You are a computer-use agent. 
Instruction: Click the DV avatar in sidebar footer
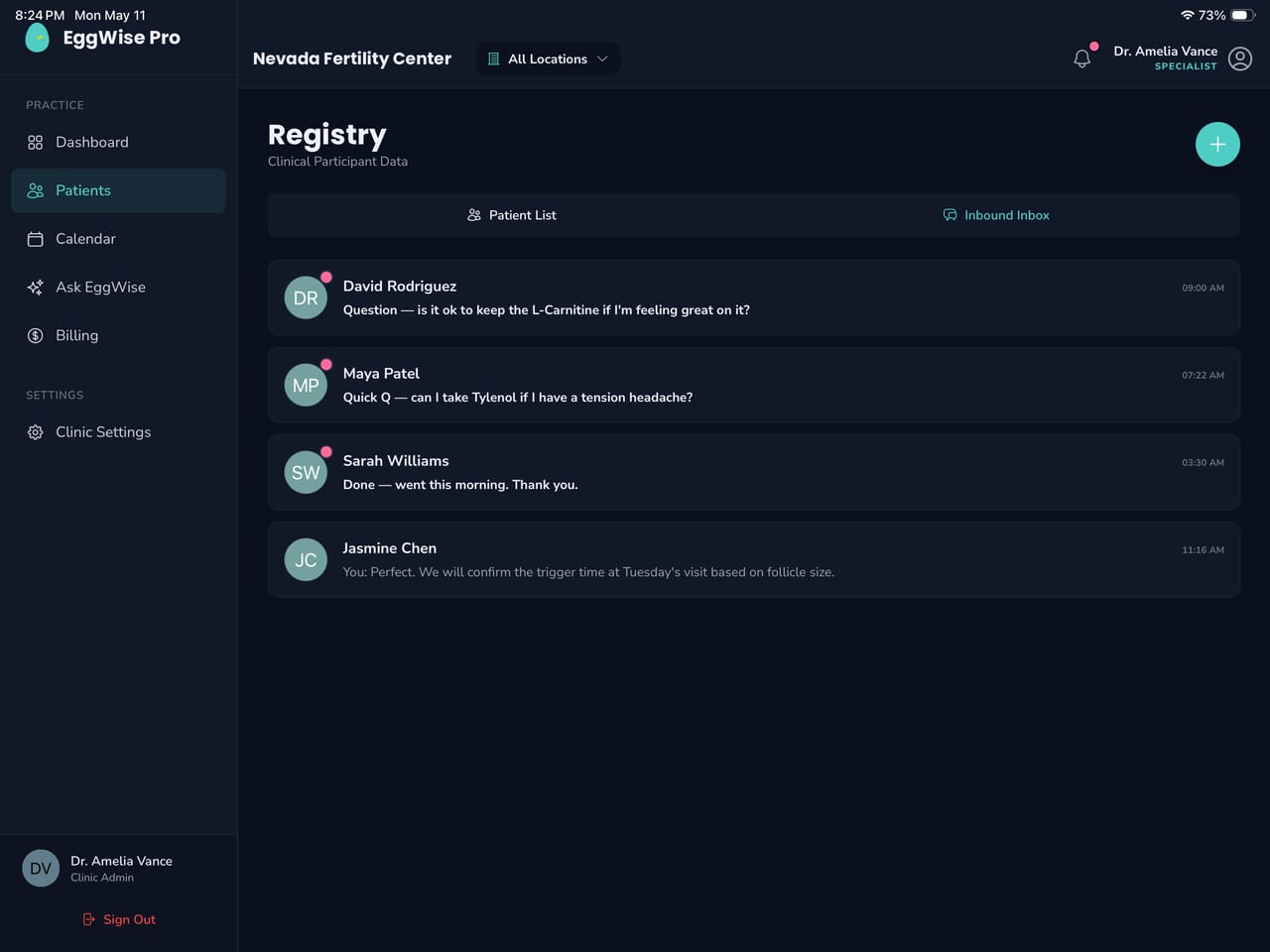(41, 869)
